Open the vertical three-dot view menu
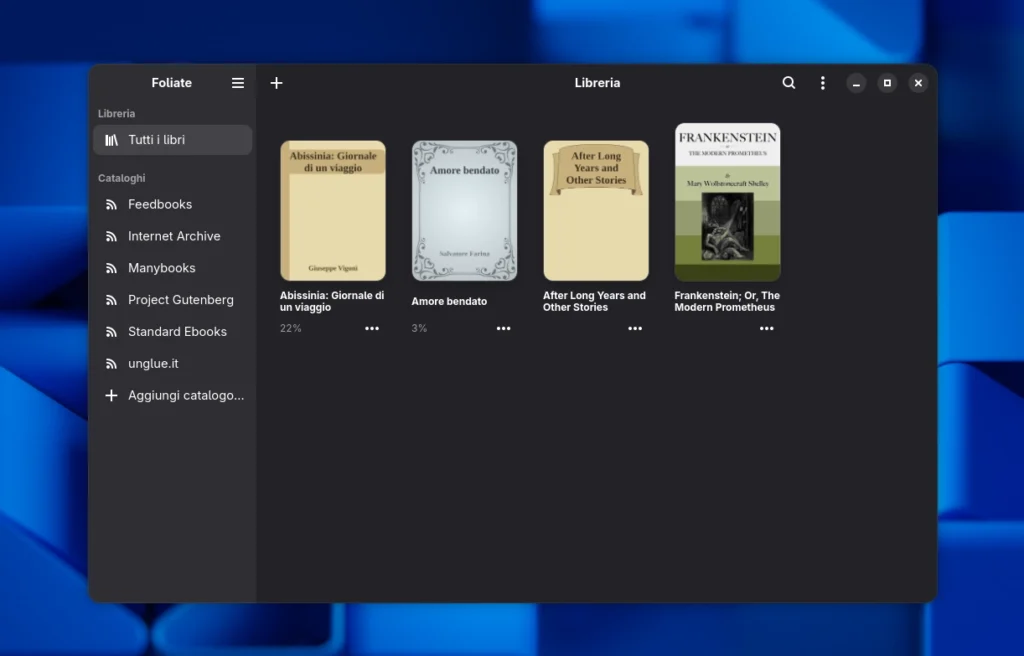Image resolution: width=1024 pixels, height=656 pixels. (x=822, y=83)
